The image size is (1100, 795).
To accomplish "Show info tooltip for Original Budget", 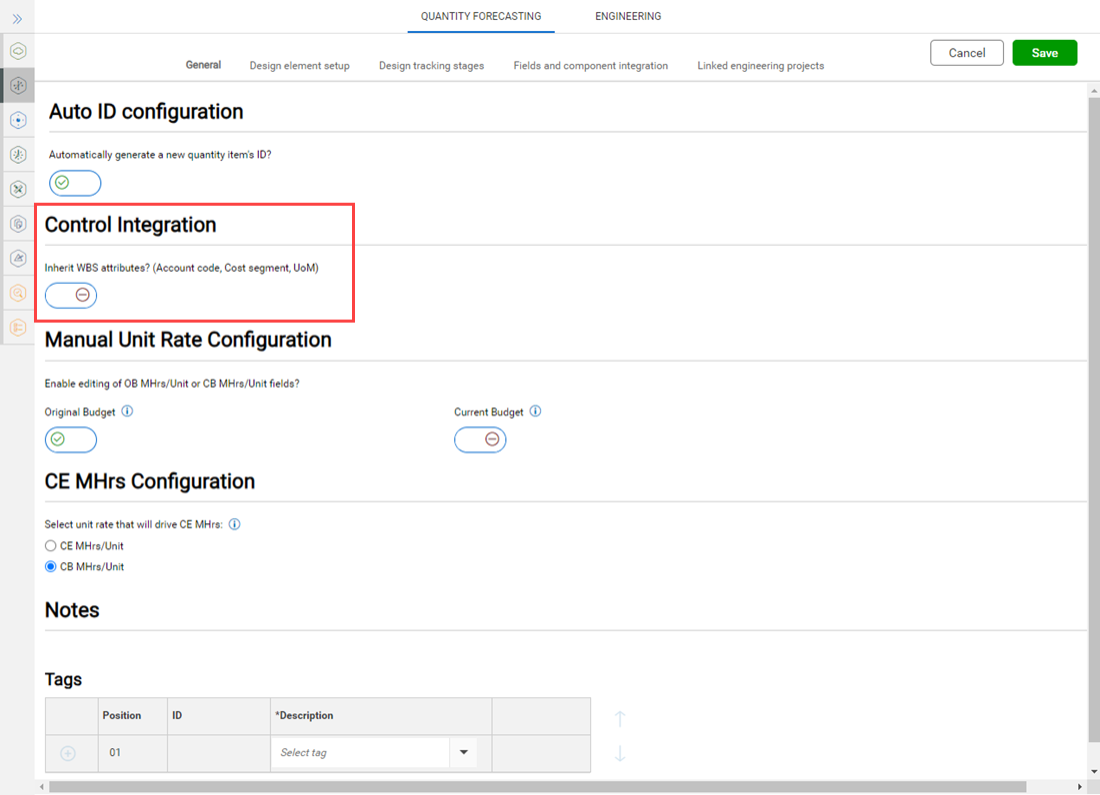I will 127,411.
